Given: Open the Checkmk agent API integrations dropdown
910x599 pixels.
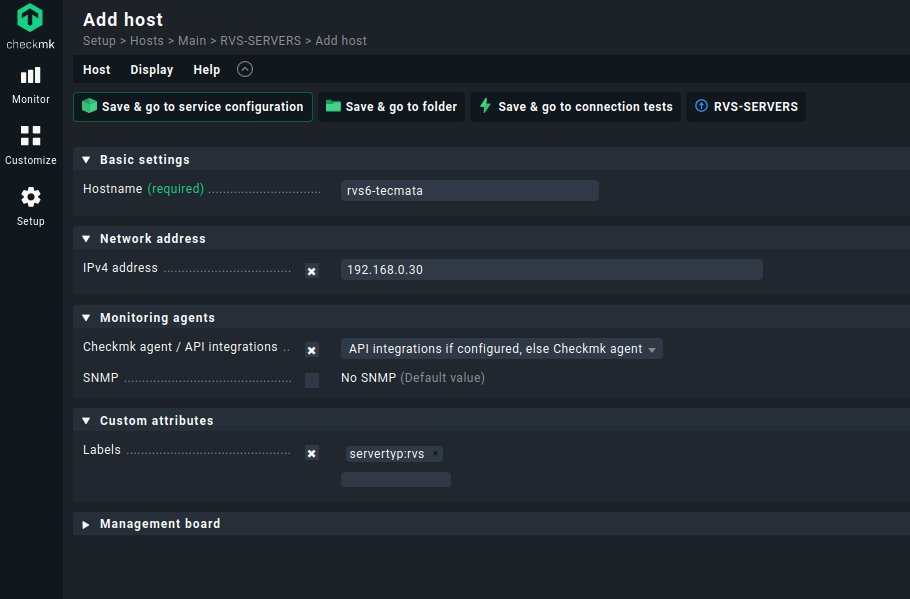Looking at the screenshot, I should (501, 349).
